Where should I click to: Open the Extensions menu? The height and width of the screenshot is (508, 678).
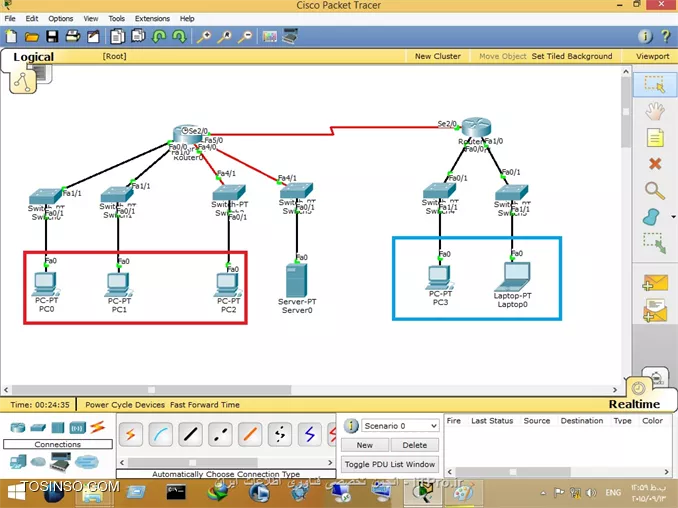[x=152, y=19]
